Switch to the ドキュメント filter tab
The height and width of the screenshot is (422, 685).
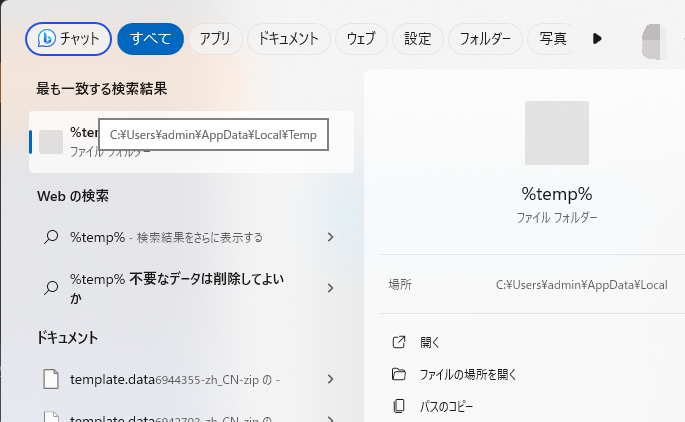[288, 39]
